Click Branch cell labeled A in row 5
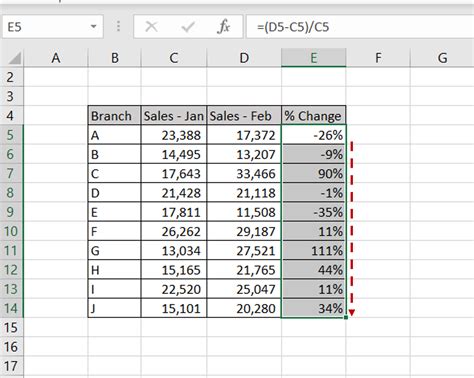The height and width of the screenshot is (378, 474). (115, 135)
